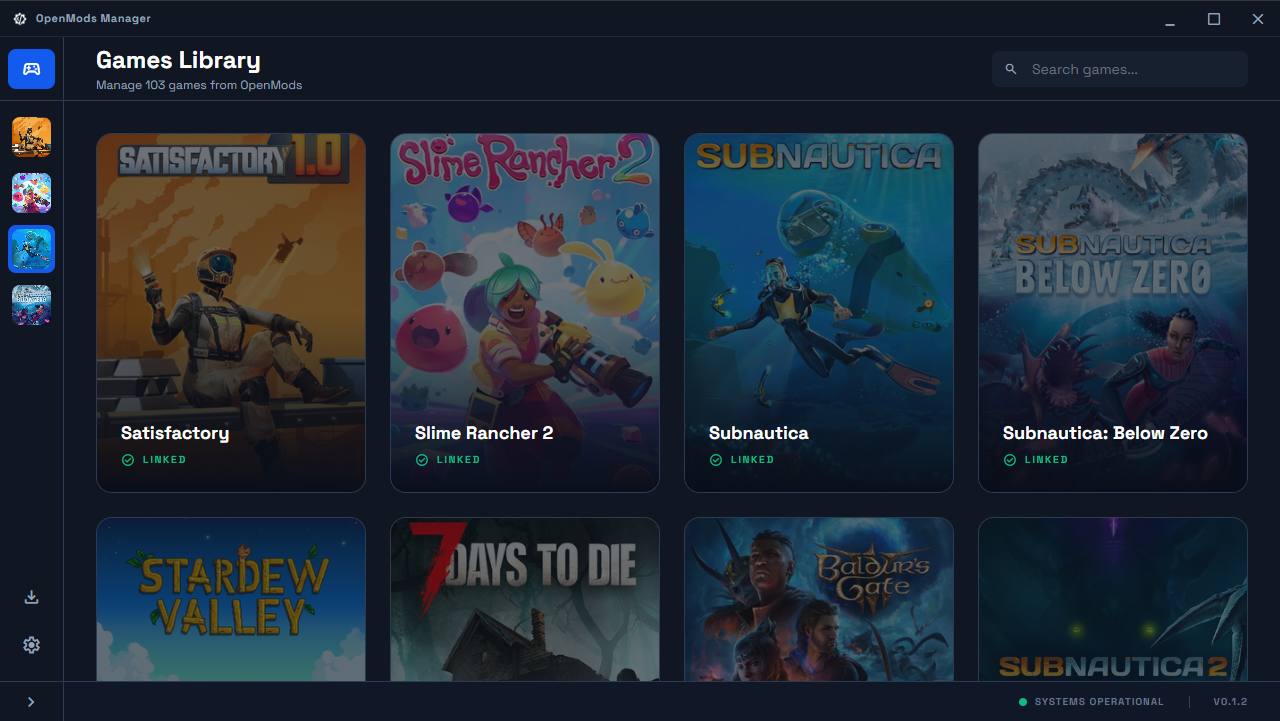Select Subnautica icon in the sidebar
The width and height of the screenshot is (1280, 721).
click(x=31, y=249)
